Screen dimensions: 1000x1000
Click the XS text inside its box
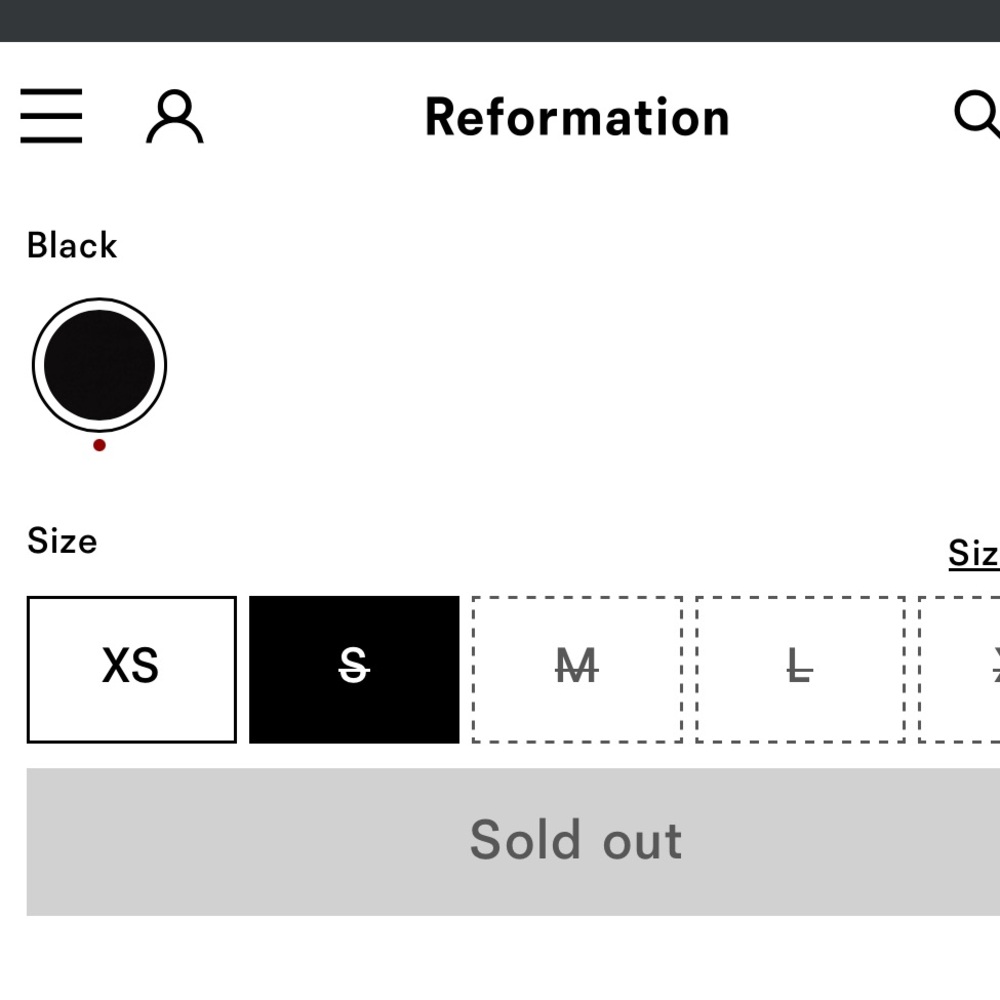130,666
